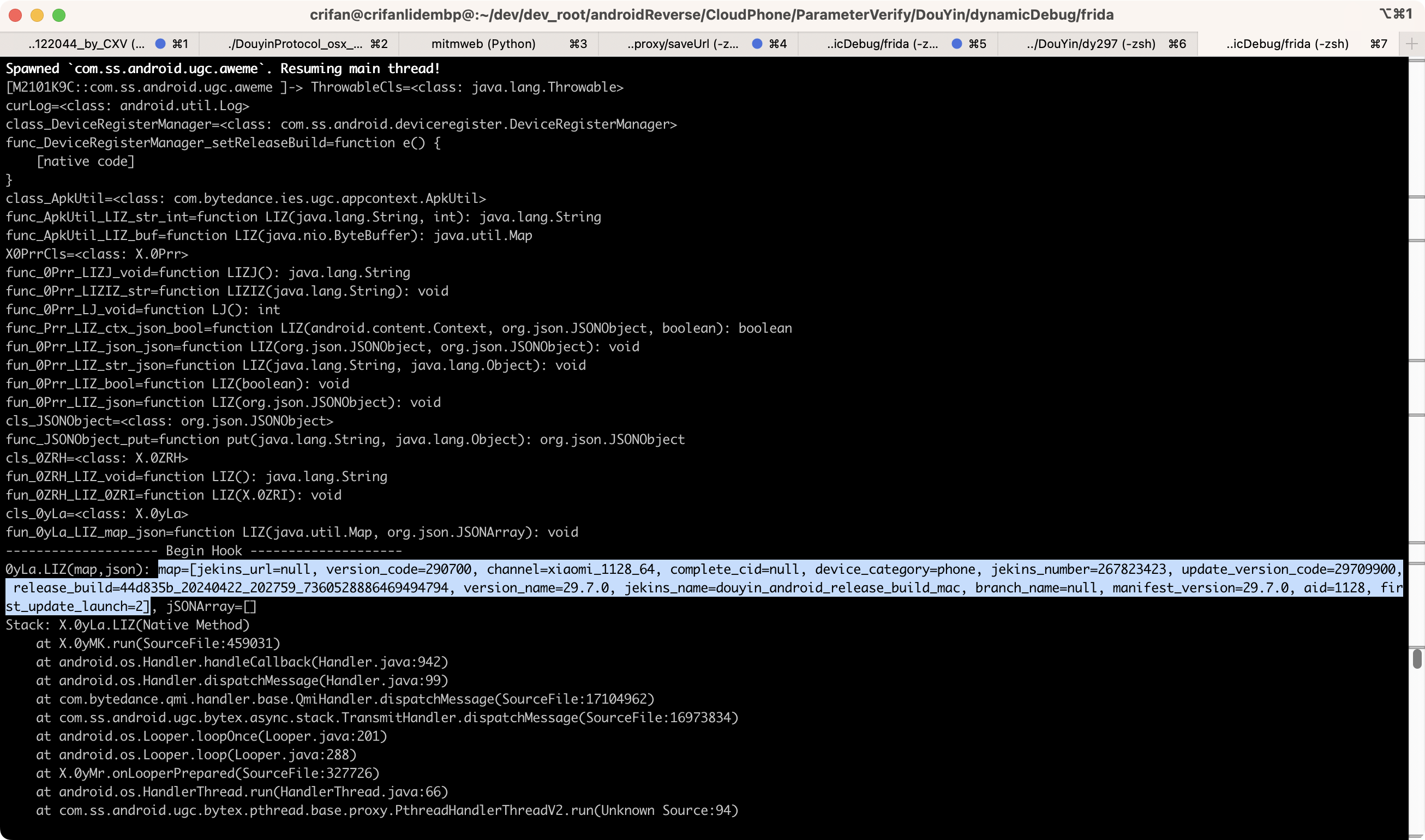This screenshot has width=1425, height=840.
Task: Click the Handler.dispatchMessage(Handler.java:99) line
Action: coord(242,681)
